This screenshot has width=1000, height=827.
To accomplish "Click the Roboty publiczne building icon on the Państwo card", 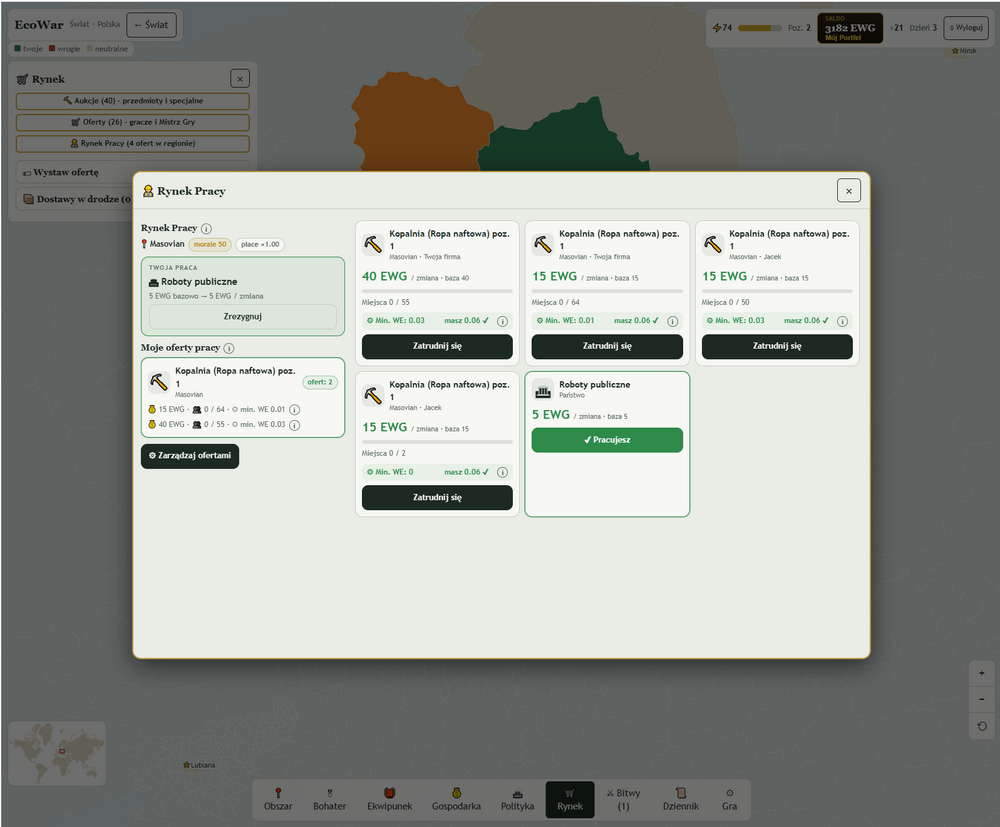I will (x=543, y=392).
